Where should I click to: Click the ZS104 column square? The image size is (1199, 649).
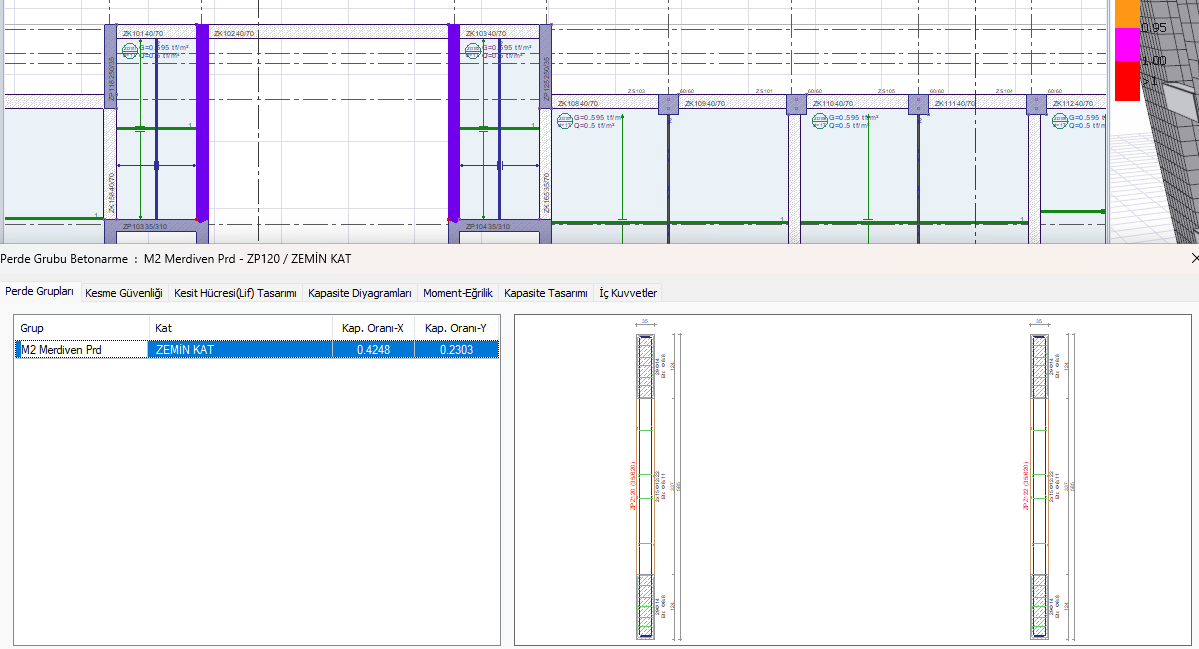pyautogui.click(x=1036, y=105)
